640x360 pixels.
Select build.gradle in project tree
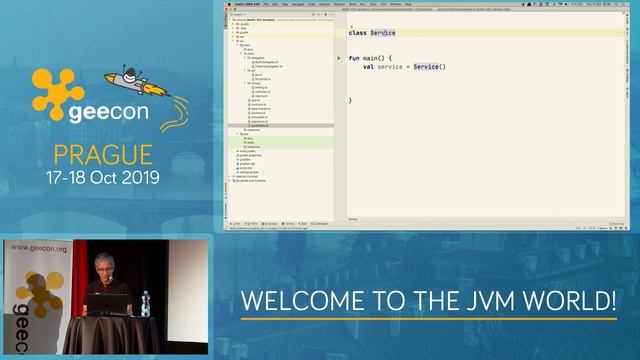246,151
